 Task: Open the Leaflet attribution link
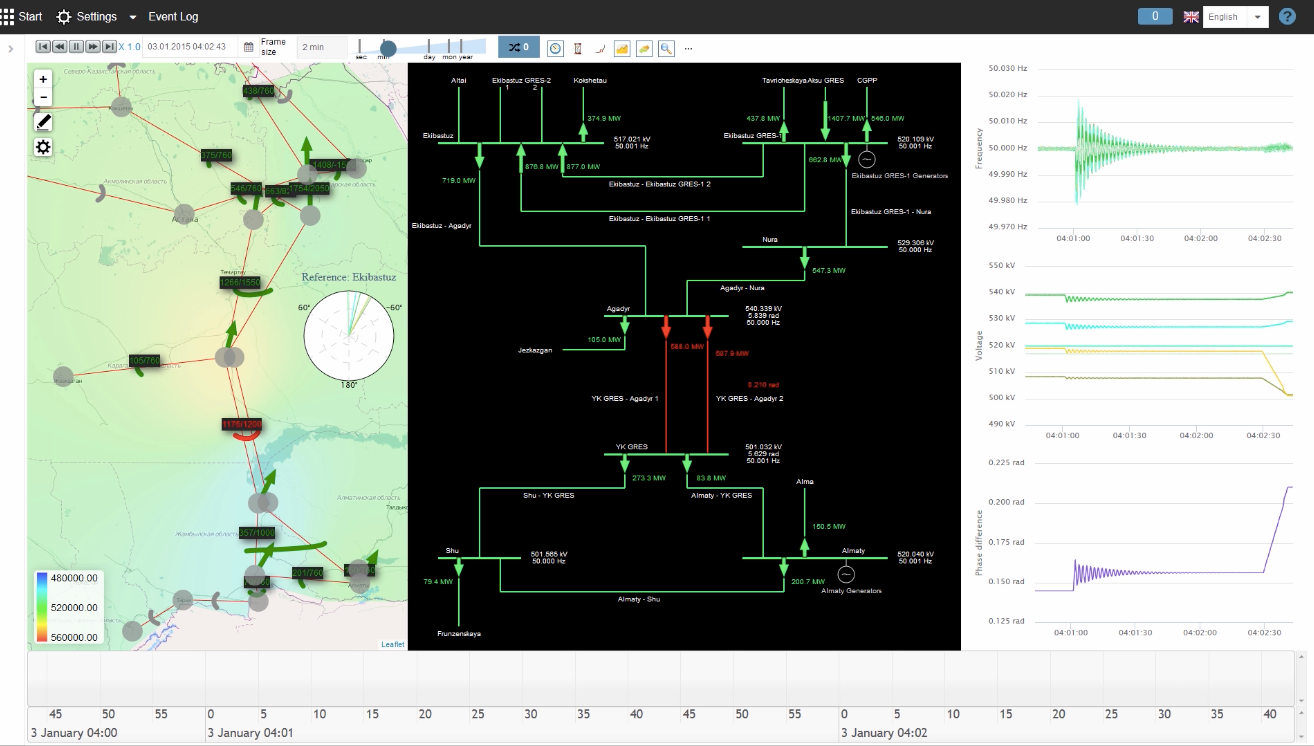tap(393, 644)
